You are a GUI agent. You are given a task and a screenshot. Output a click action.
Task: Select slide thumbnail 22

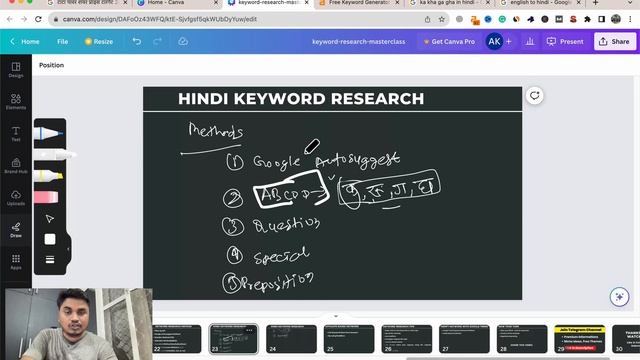[176, 339]
